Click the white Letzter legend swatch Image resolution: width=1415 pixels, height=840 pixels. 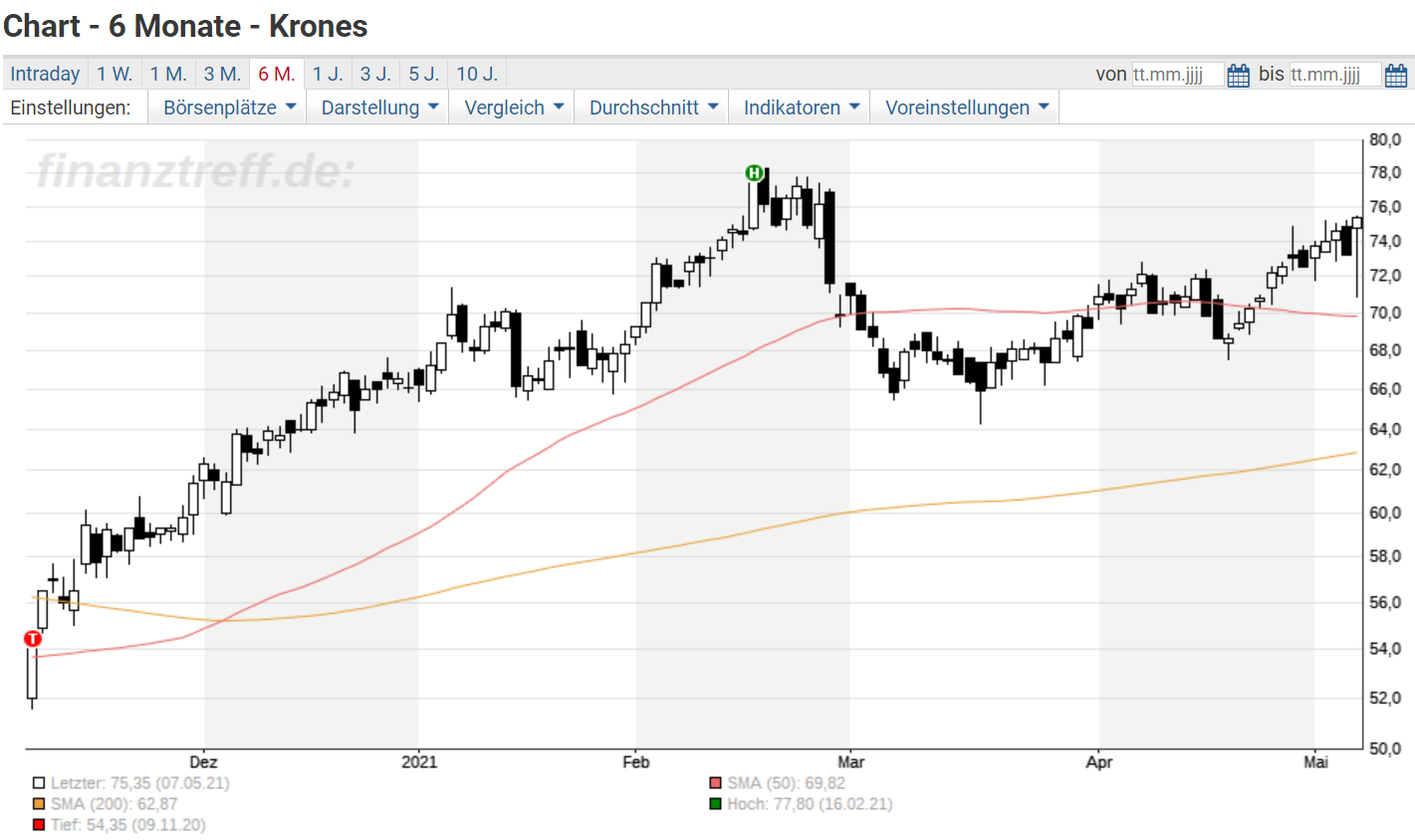click(x=39, y=783)
